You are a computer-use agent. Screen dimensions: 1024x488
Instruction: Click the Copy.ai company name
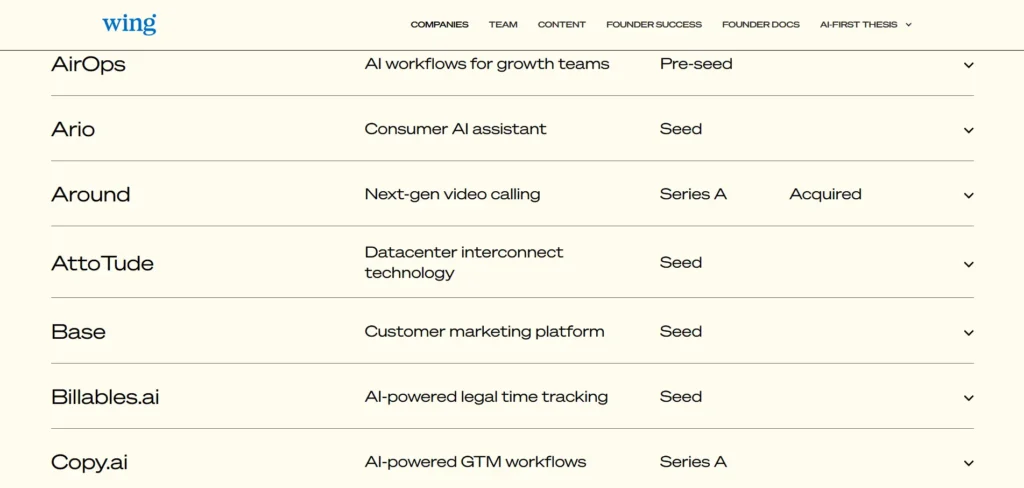89,463
